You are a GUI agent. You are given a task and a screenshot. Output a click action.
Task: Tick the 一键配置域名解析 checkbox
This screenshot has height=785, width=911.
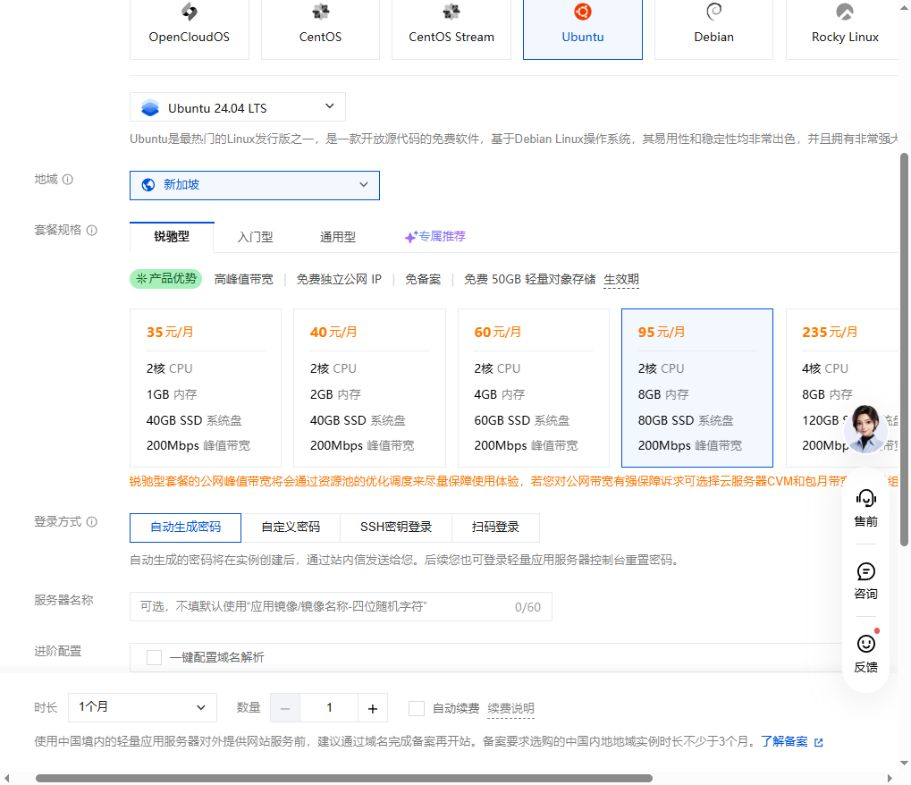(x=154, y=657)
